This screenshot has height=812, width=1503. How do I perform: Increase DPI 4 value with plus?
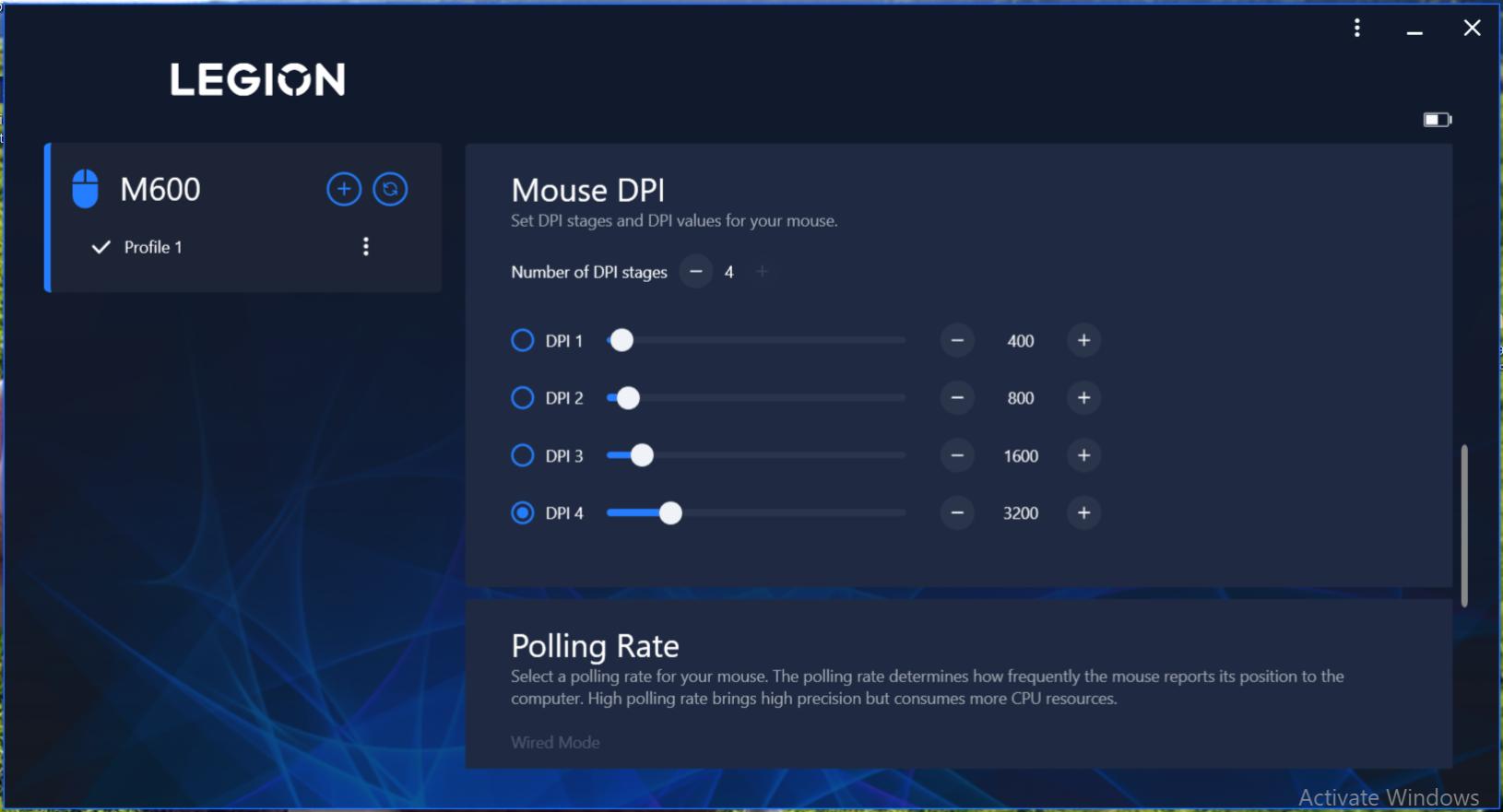pyautogui.click(x=1083, y=512)
